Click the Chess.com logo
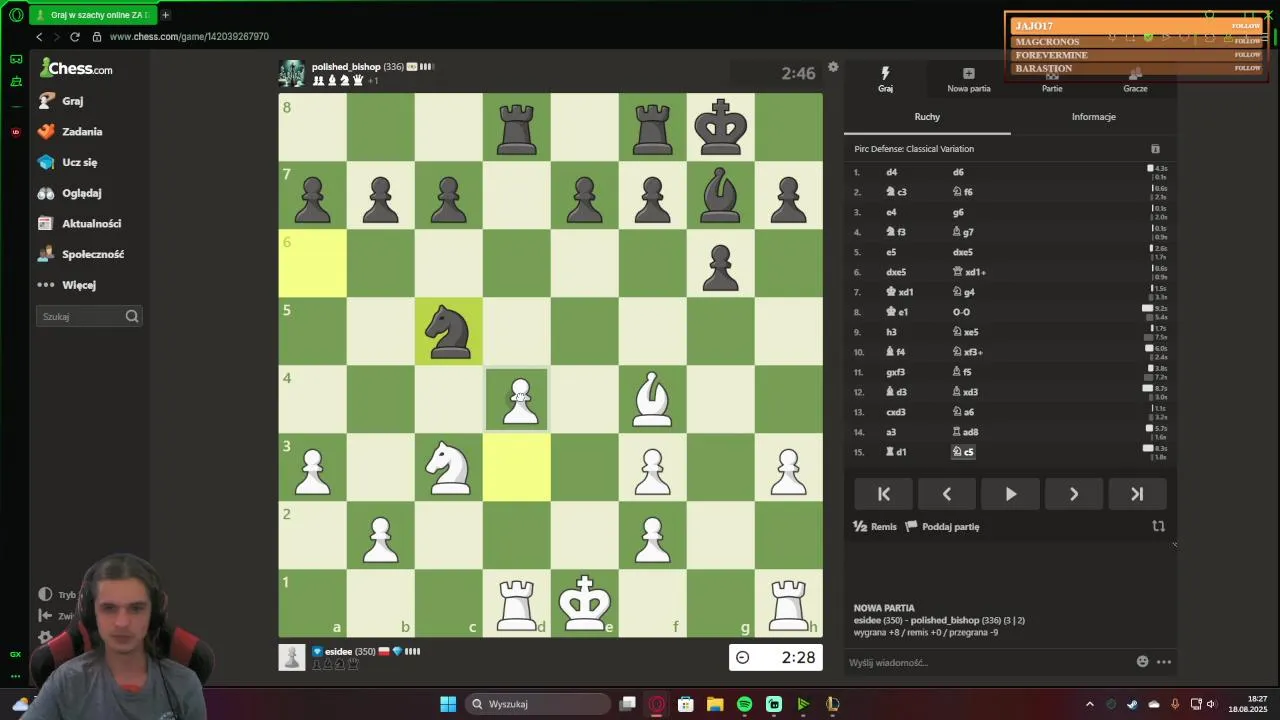This screenshot has width=1280, height=720. pyautogui.click(x=76, y=68)
